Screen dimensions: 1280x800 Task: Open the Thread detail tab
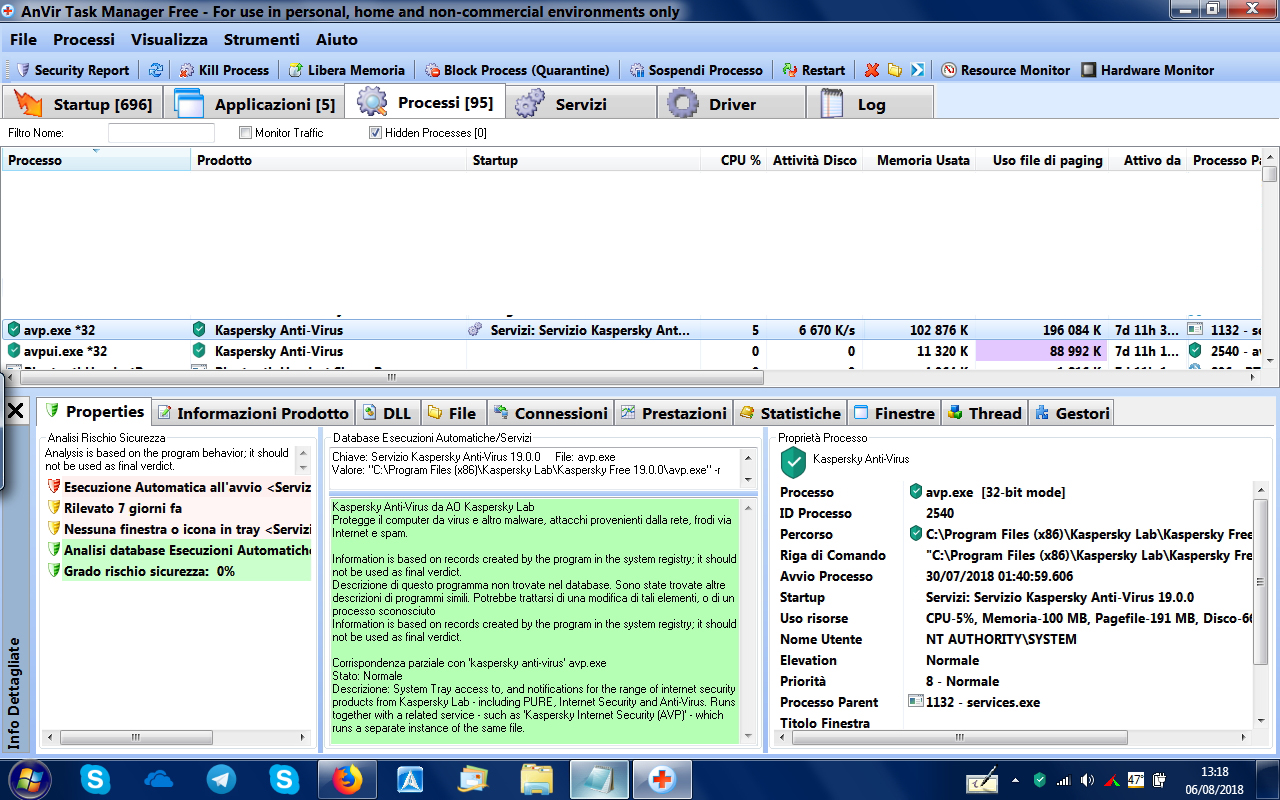point(984,413)
